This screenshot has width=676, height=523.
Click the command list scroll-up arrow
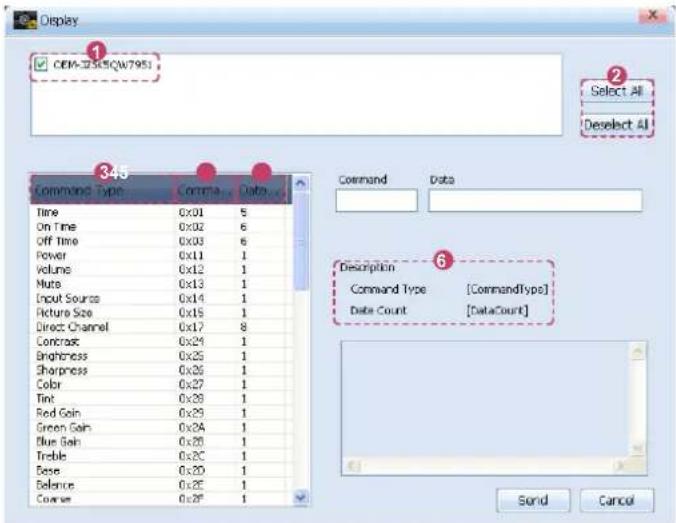pyautogui.click(x=300, y=183)
